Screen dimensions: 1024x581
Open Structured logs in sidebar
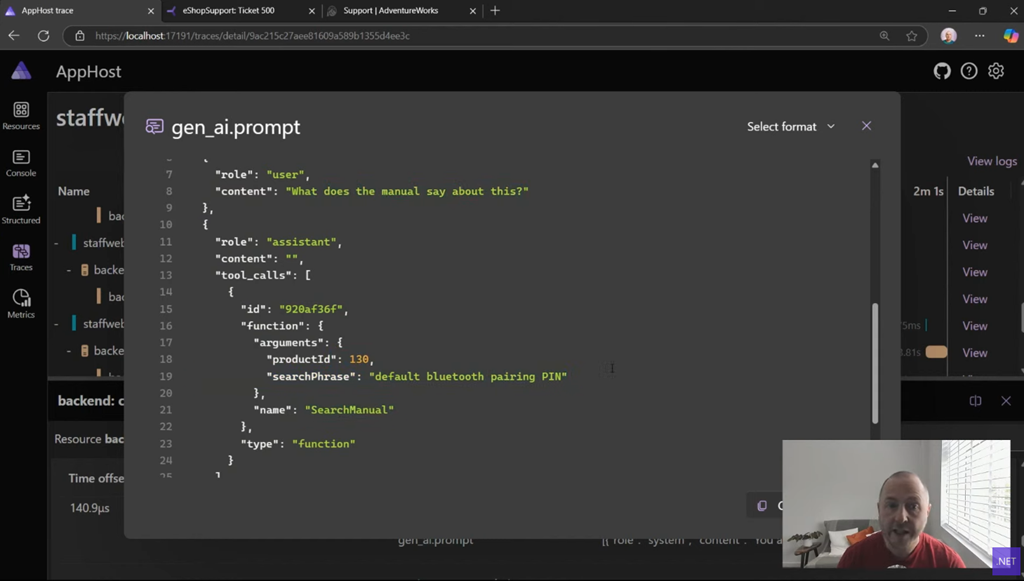pyautogui.click(x=21, y=210)
